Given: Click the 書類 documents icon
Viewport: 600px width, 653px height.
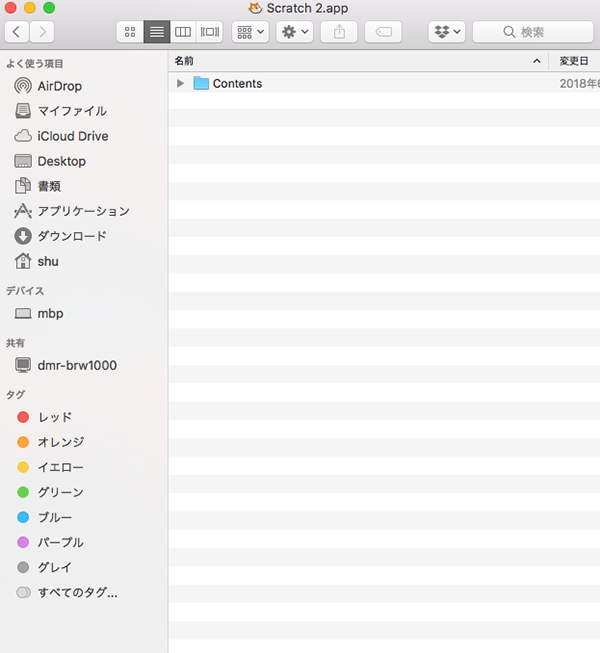Looking at the screenshot, I should (23, 186).
